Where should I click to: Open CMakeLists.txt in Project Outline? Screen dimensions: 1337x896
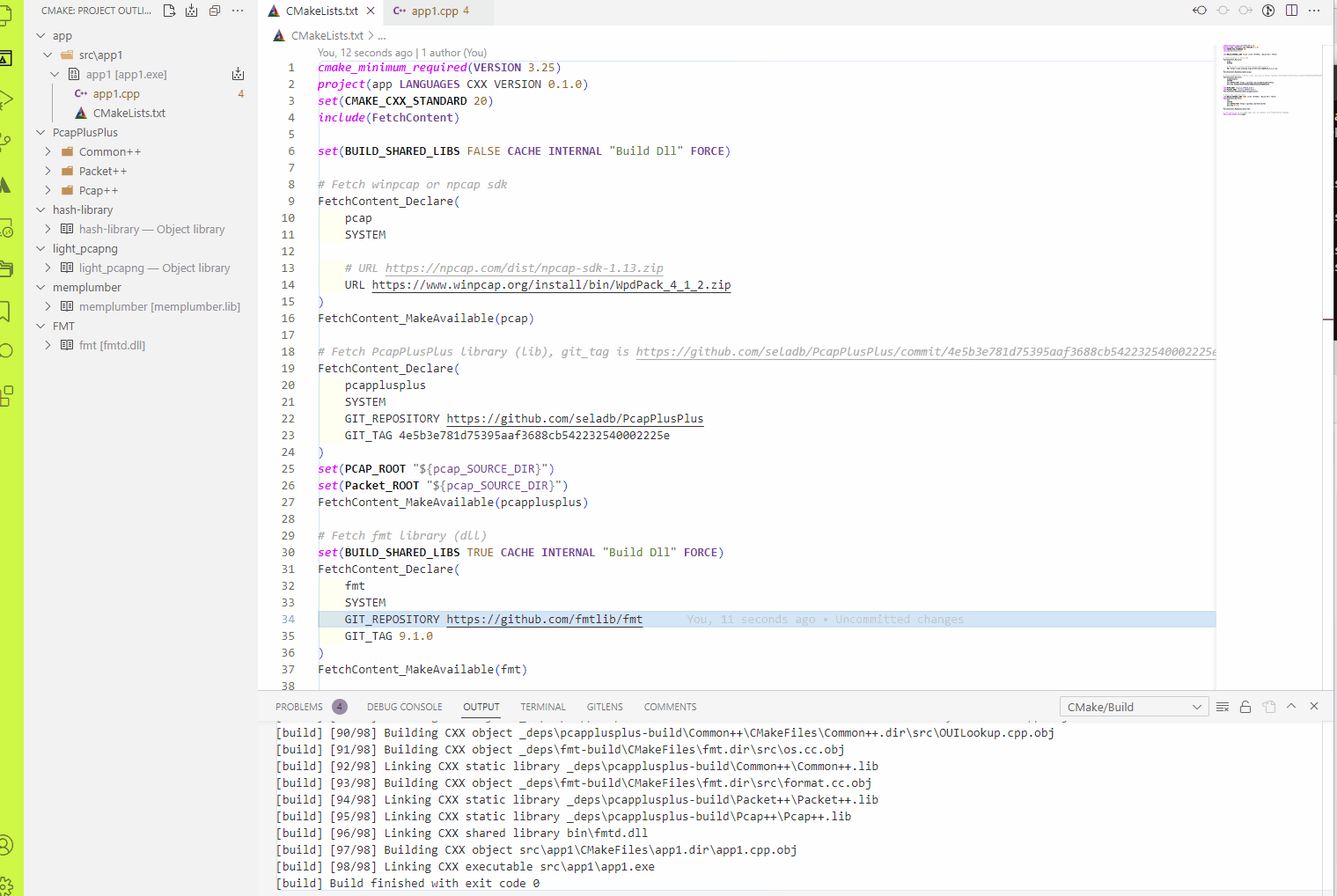(129, 113)
